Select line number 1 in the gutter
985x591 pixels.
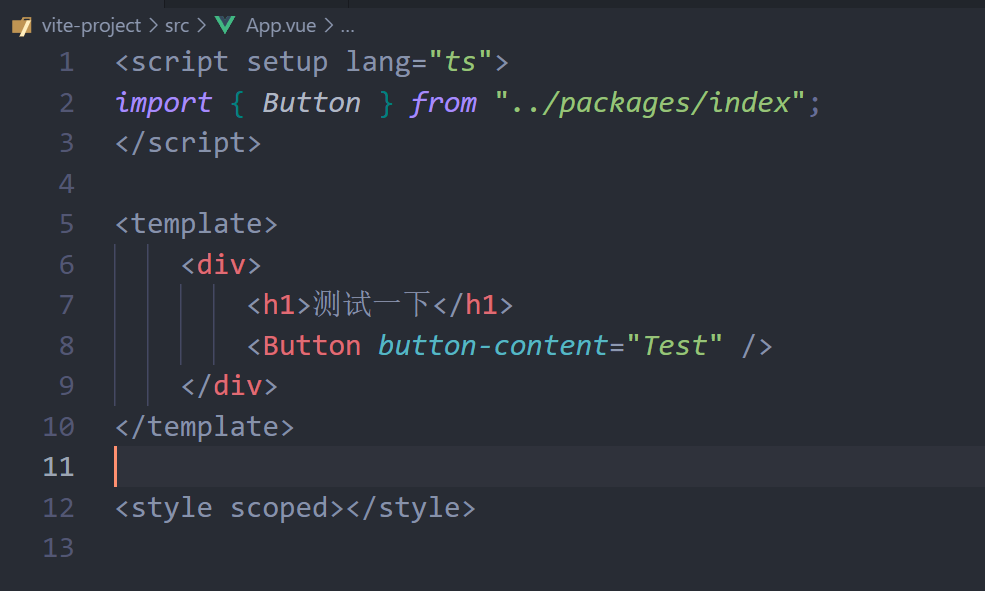(x=66, y=62)
